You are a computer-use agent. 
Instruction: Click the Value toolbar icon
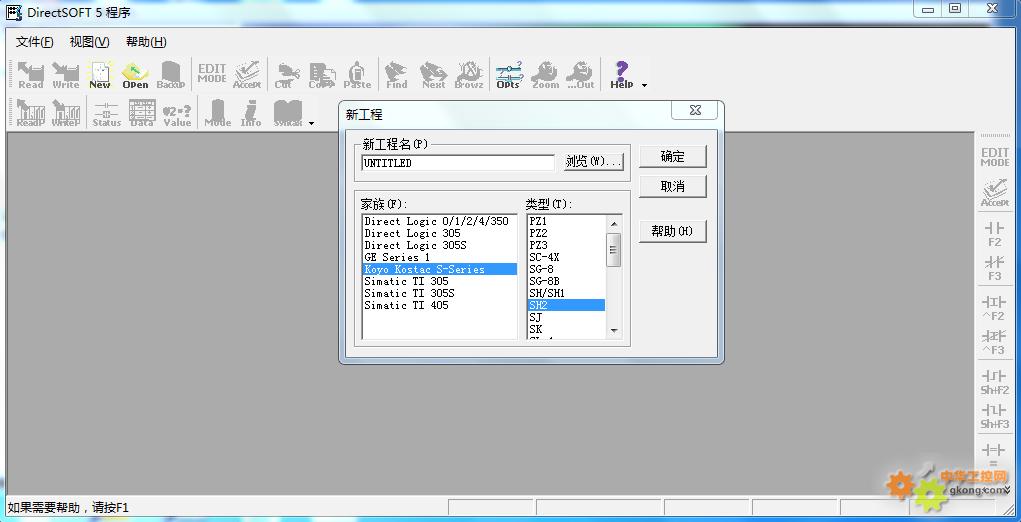click(177, 113)
